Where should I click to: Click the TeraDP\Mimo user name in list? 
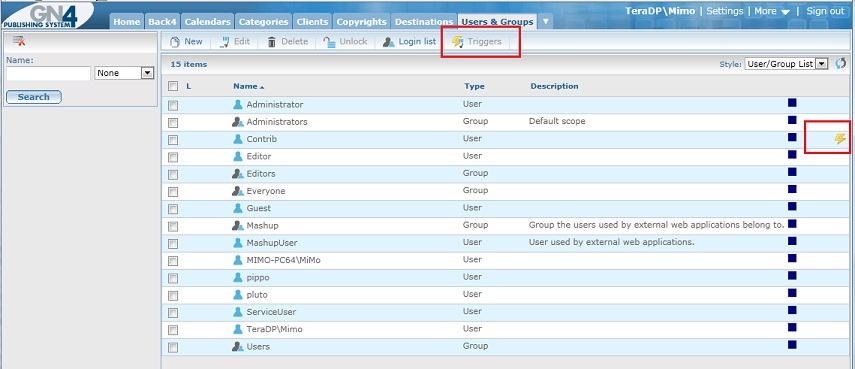[x=274, y=329]
